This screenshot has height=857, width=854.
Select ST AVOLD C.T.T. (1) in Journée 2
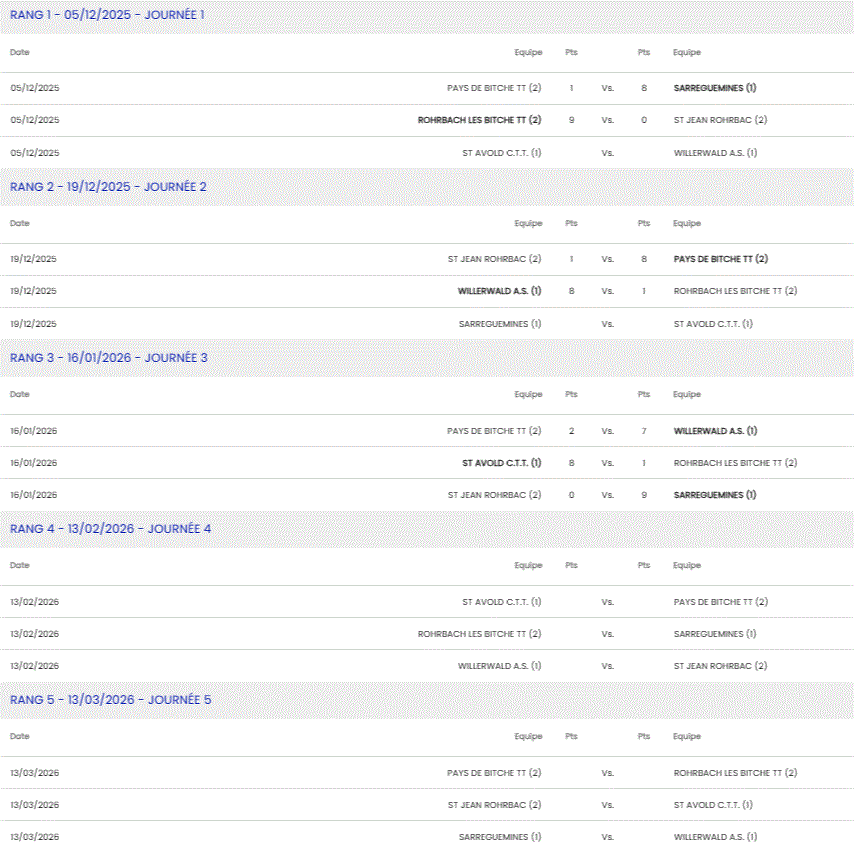pyautogui.click(x=713, y=324)
